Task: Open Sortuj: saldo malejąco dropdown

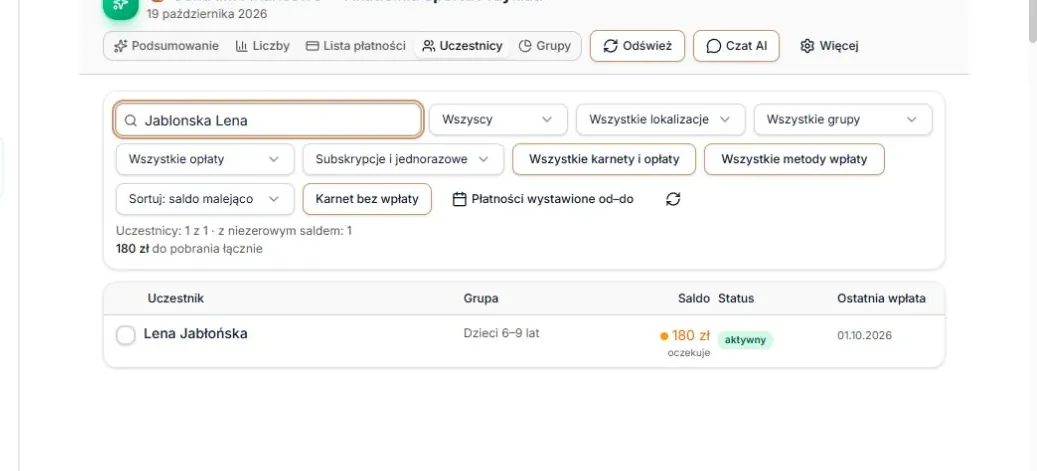Action: pyautogui.click(x=205, y=199)
